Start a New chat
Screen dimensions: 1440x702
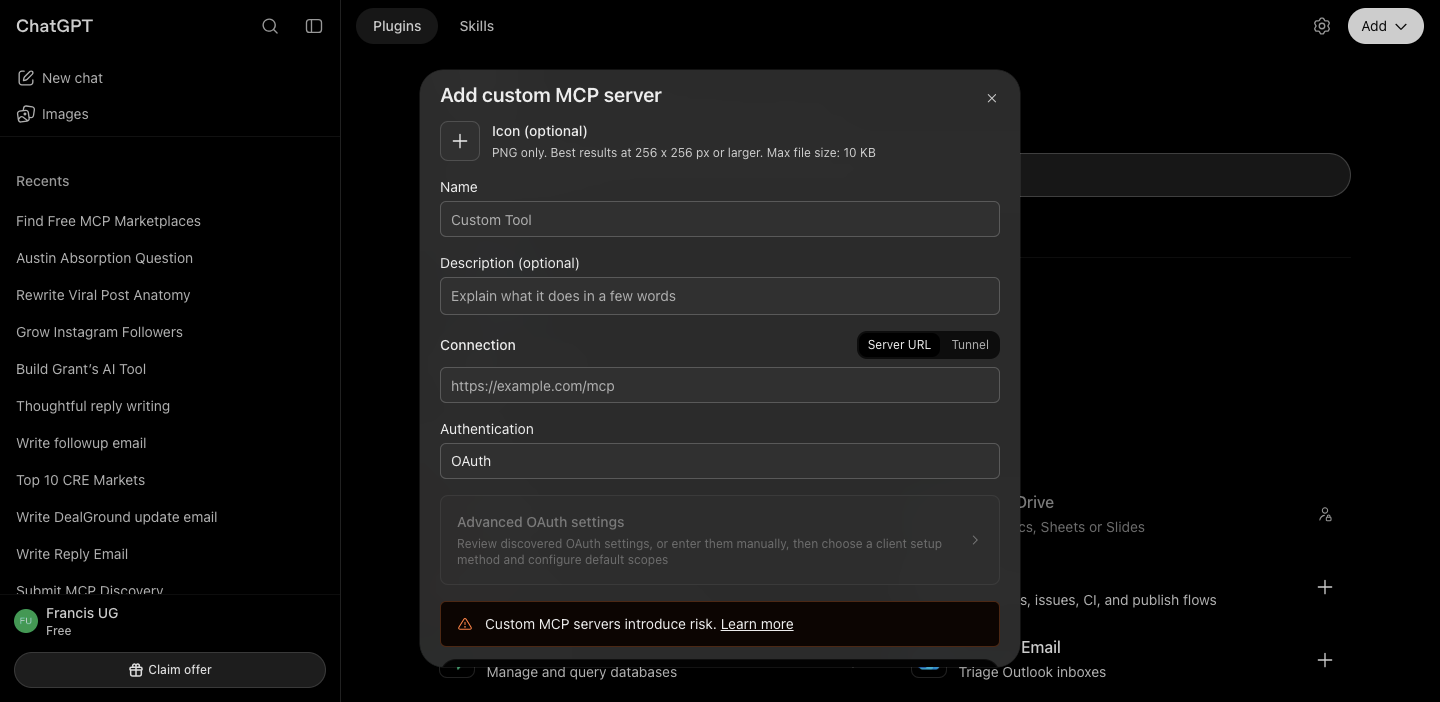(170, 78)
